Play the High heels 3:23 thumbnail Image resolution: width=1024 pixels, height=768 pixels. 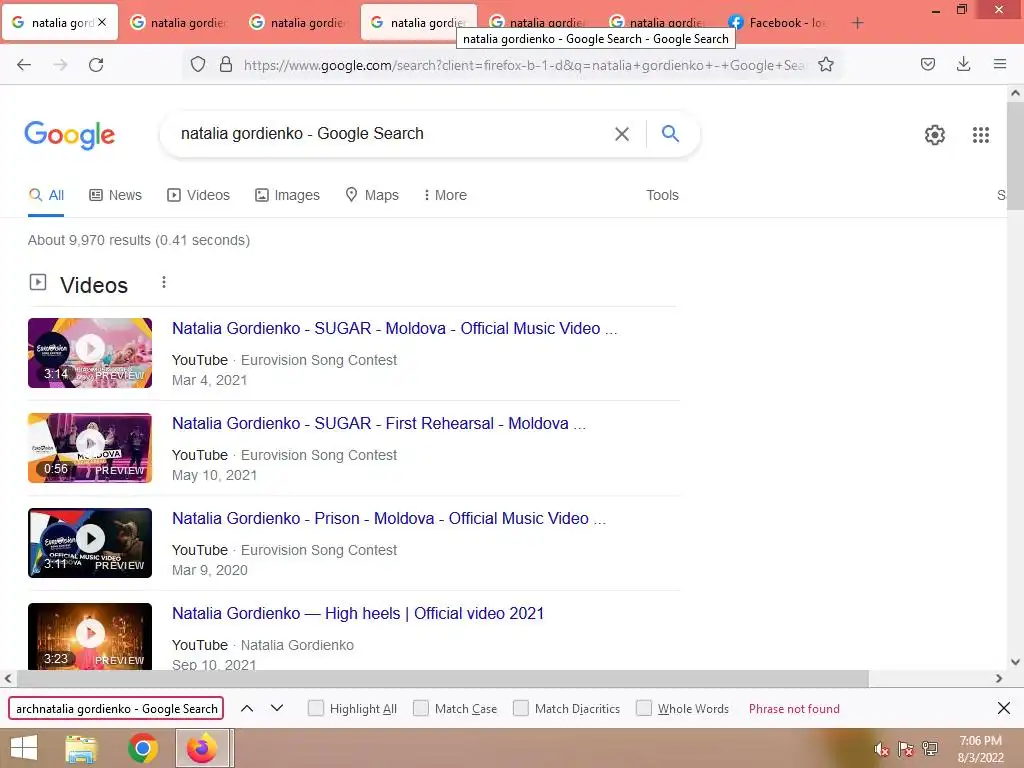pyautogui.click(x=90, y=636)
